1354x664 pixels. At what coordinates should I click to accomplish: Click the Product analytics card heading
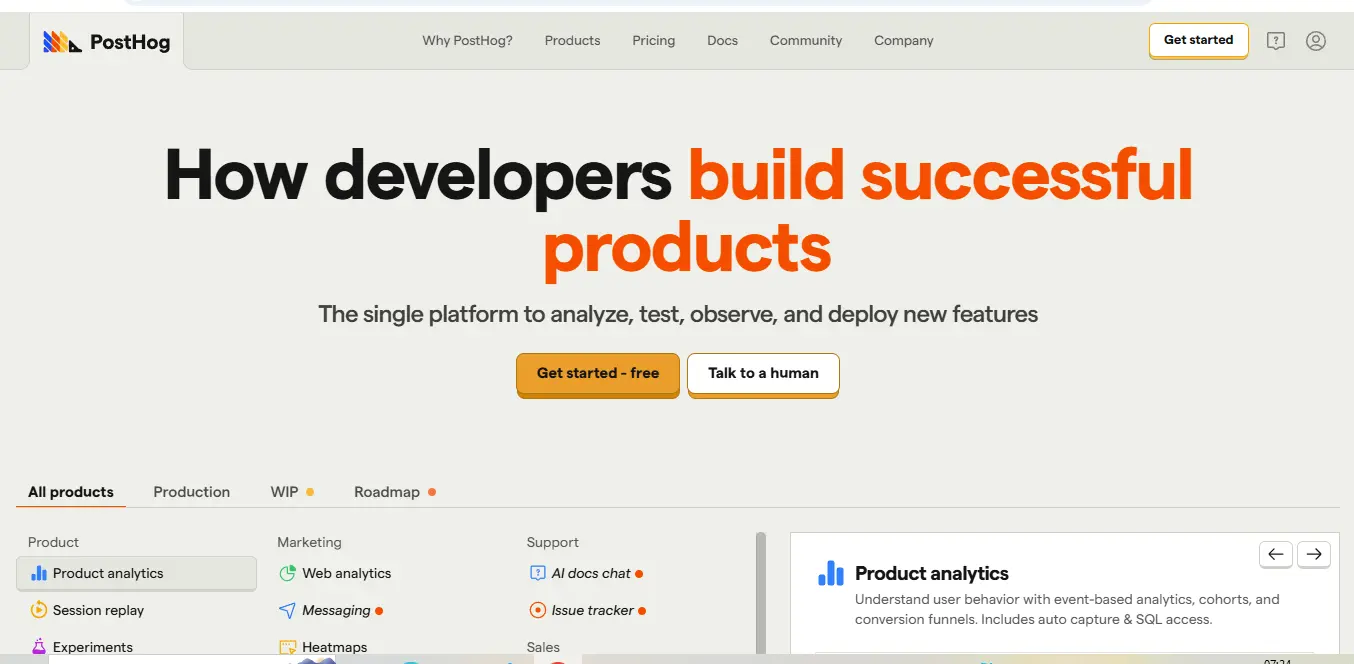coord(932,573)
